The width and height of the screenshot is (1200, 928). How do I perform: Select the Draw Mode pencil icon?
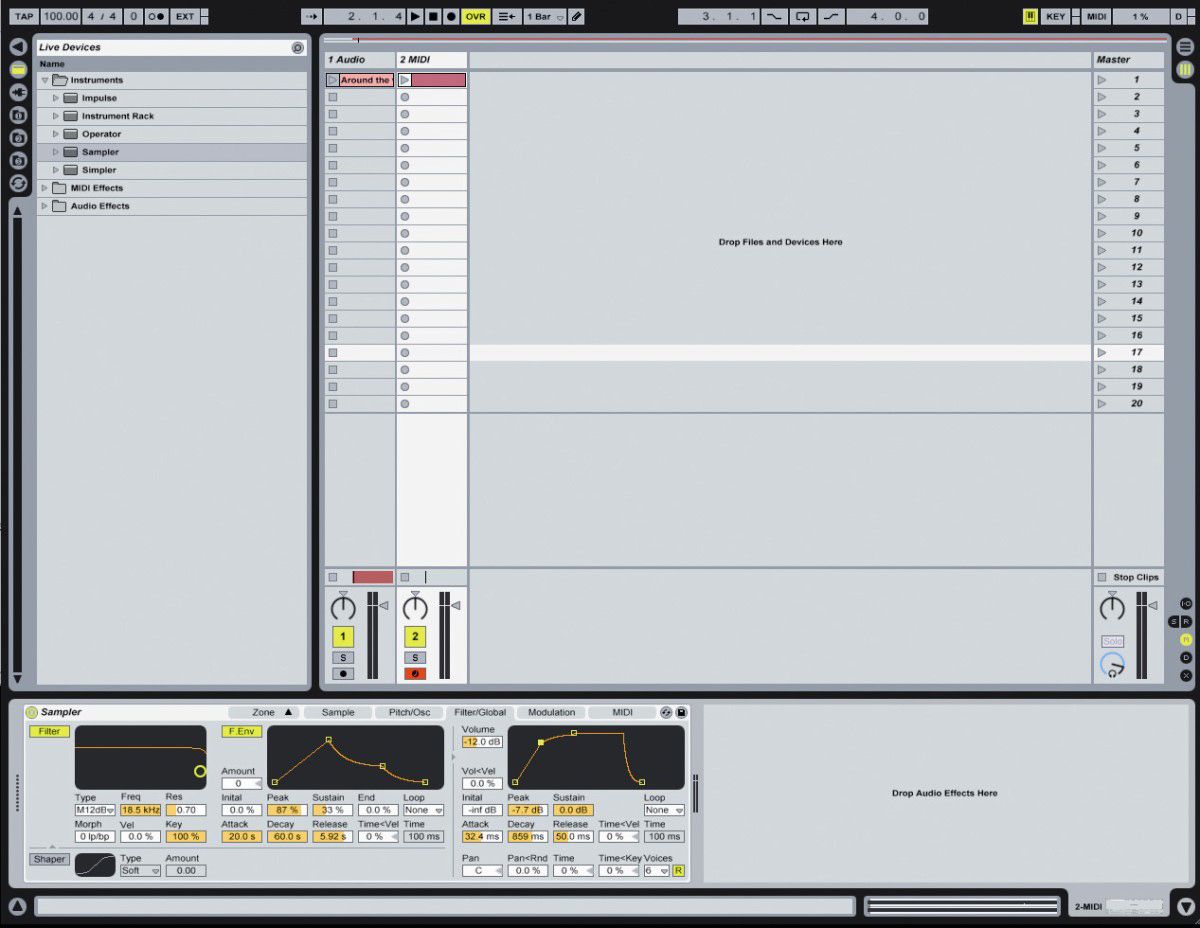click(577, 16)
